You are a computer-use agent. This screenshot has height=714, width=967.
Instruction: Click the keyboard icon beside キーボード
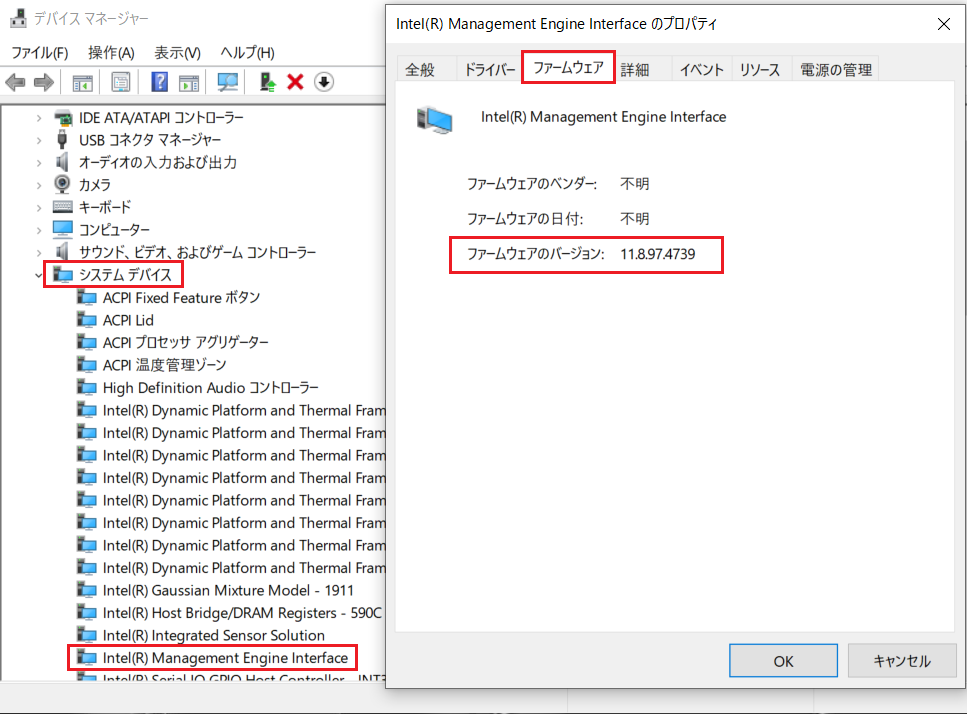[63, 207]
